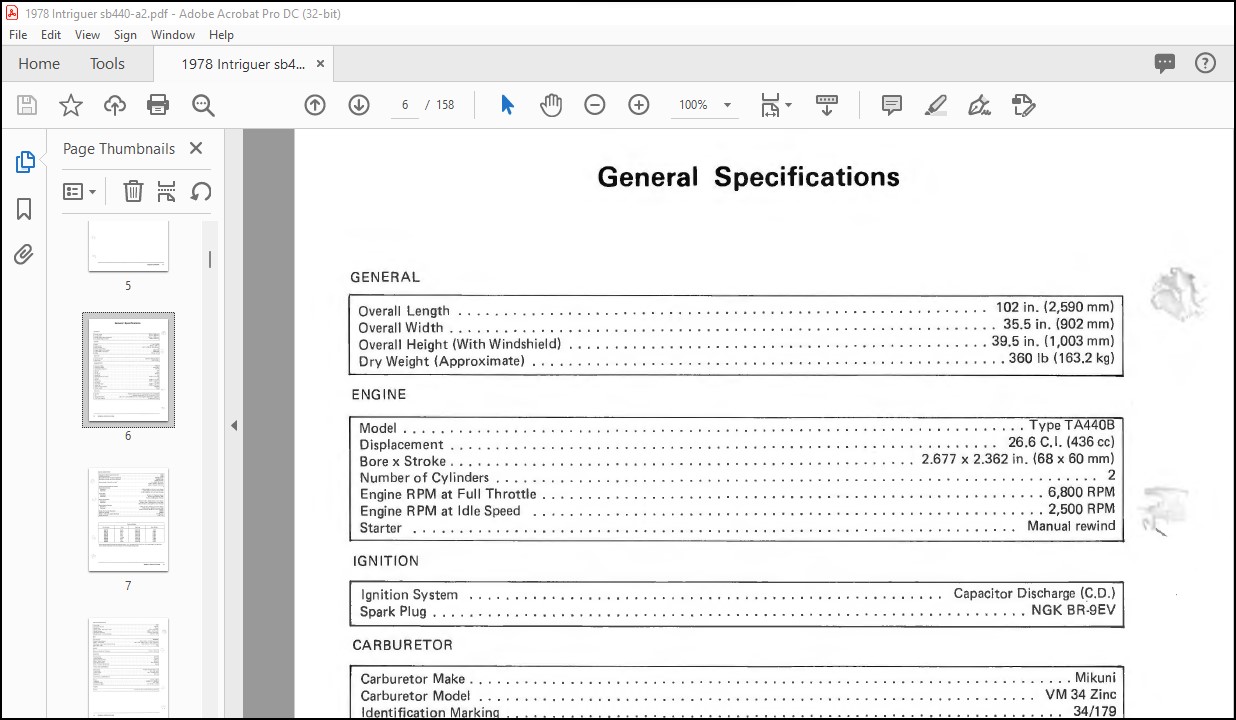Zoom out with the minus button
1236x720 pixels.
(595, 105)
